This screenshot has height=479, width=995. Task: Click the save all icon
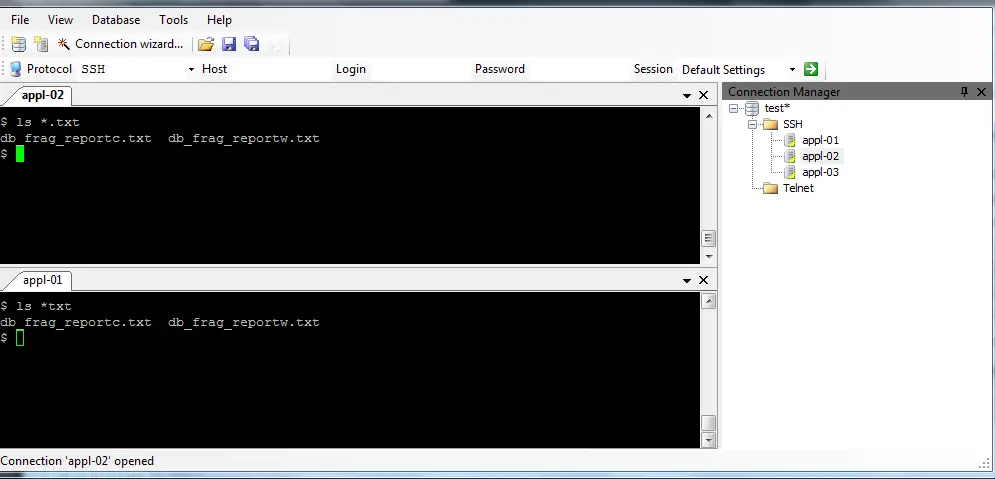pyautogui.click(x=252, y=44)
